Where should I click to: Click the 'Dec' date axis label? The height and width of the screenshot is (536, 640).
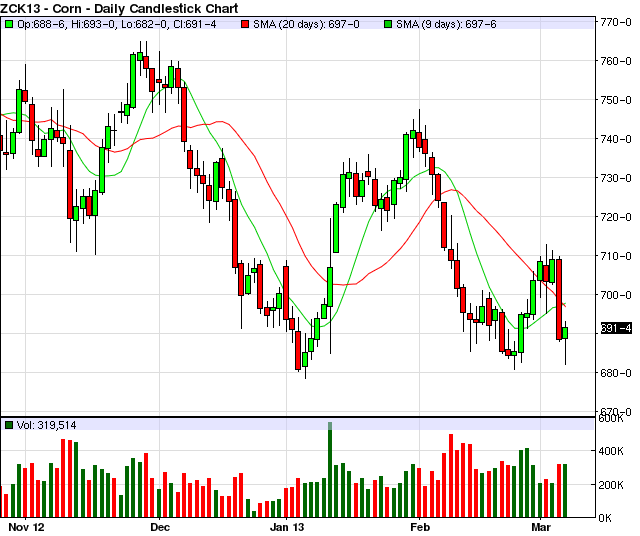coord(160,527)
